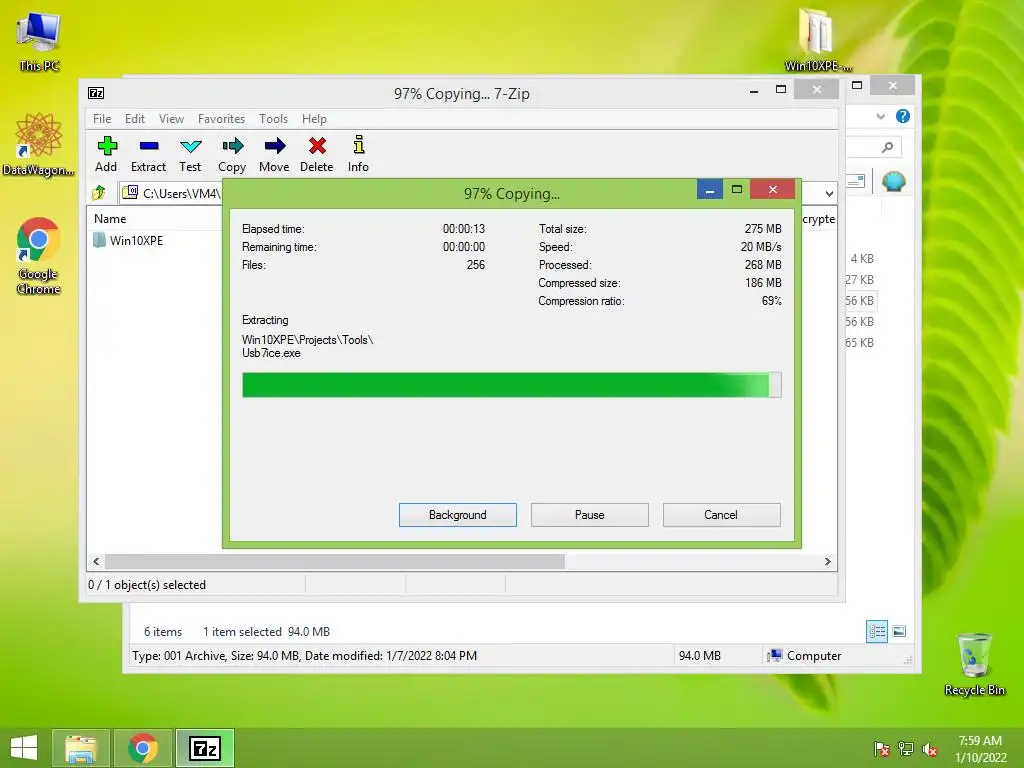The width and height of the screenshot is (1024, 768).
Task: Expand the Explorer ribbon chevron
Action: [x=880, y=116]
